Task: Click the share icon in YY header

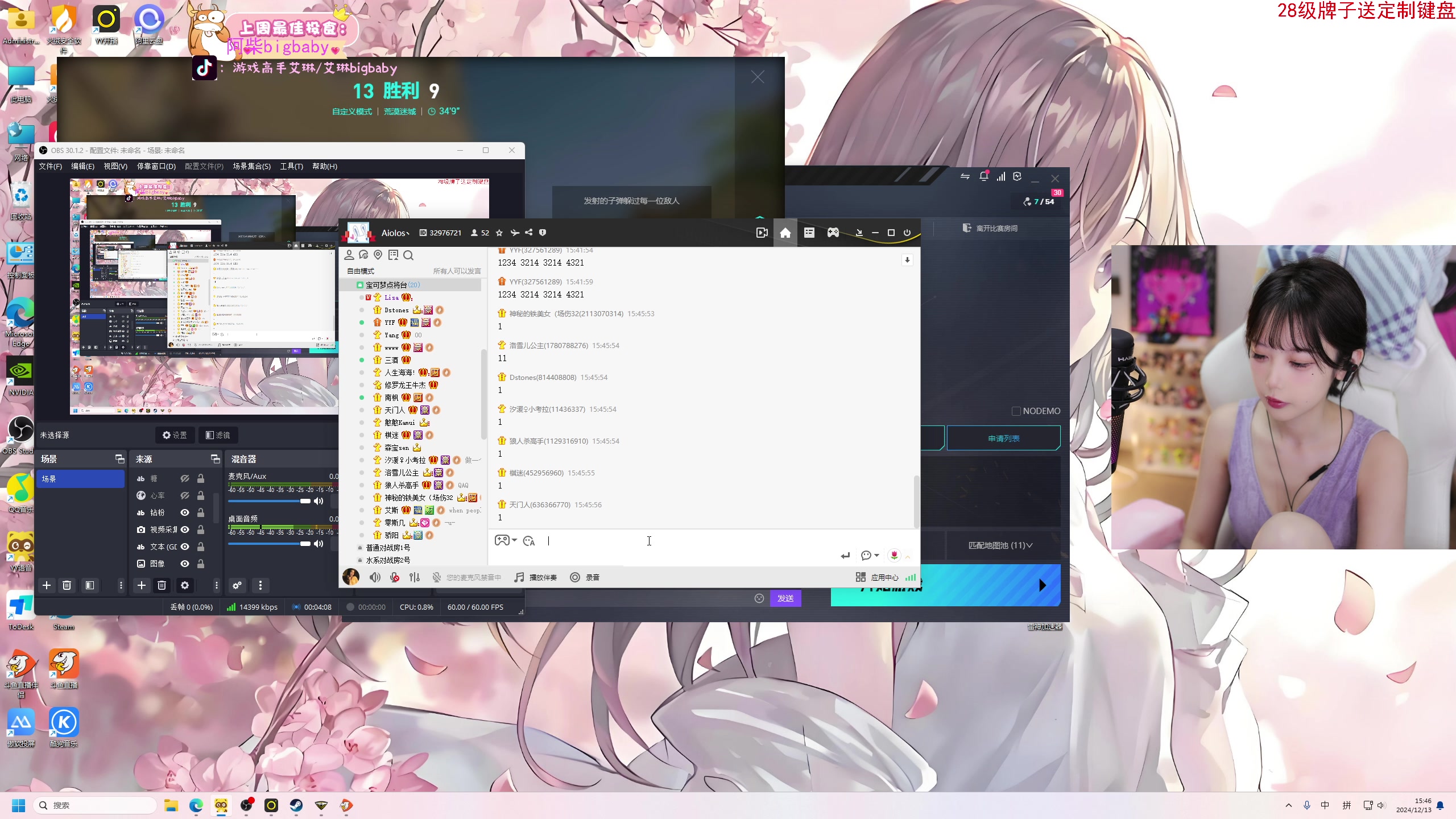Action: pos(529,233)
